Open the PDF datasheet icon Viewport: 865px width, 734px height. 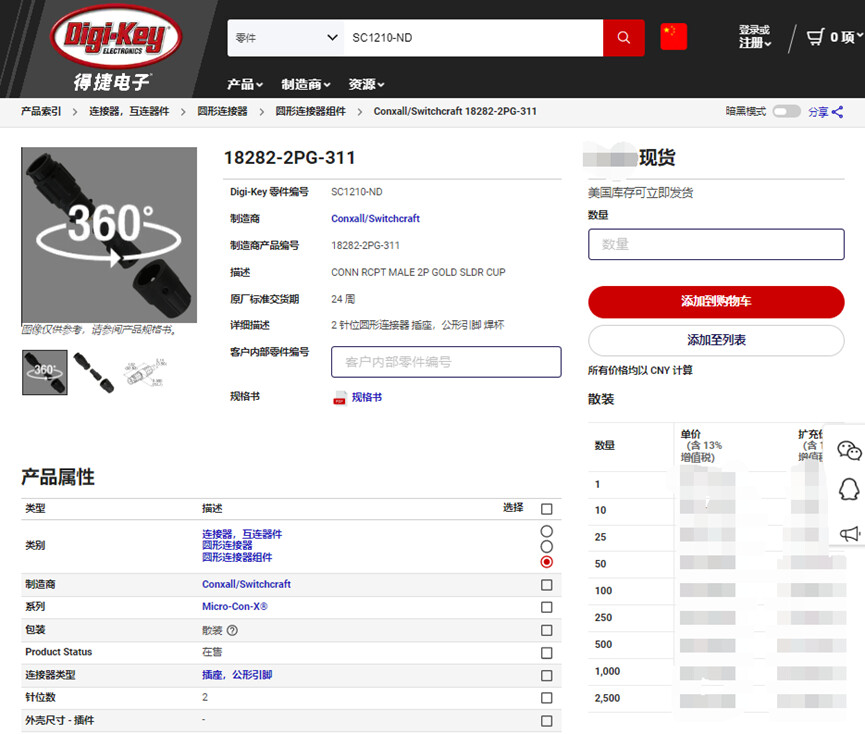(339, 398)
